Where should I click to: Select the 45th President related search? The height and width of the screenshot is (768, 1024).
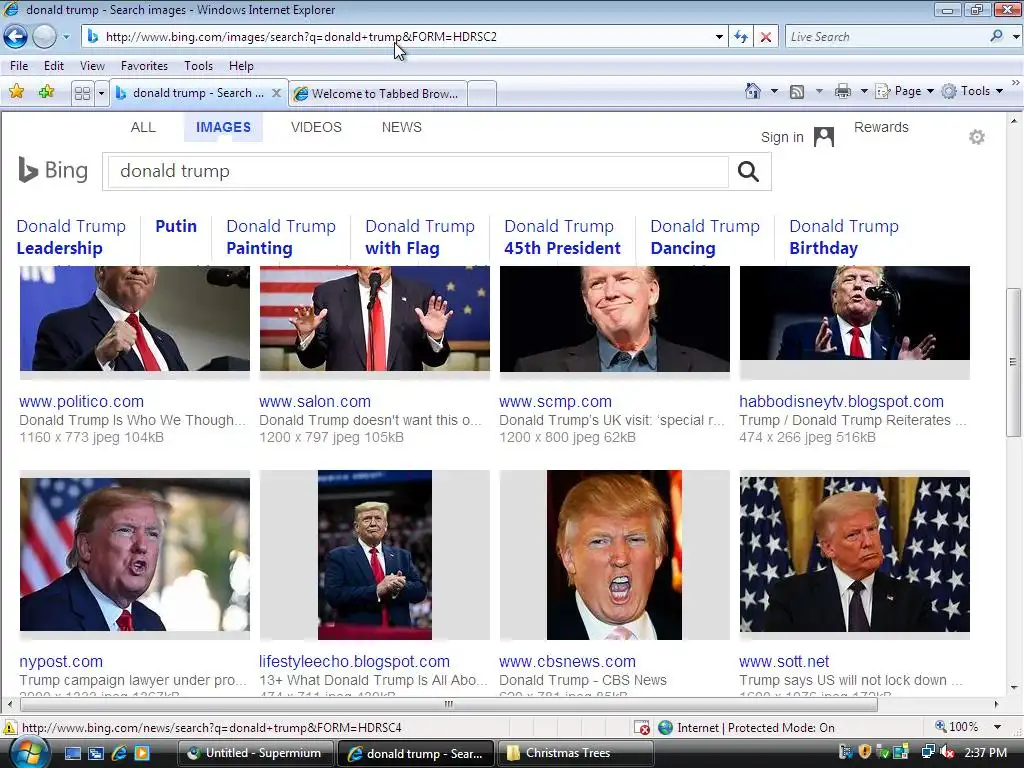click(562, 237)
